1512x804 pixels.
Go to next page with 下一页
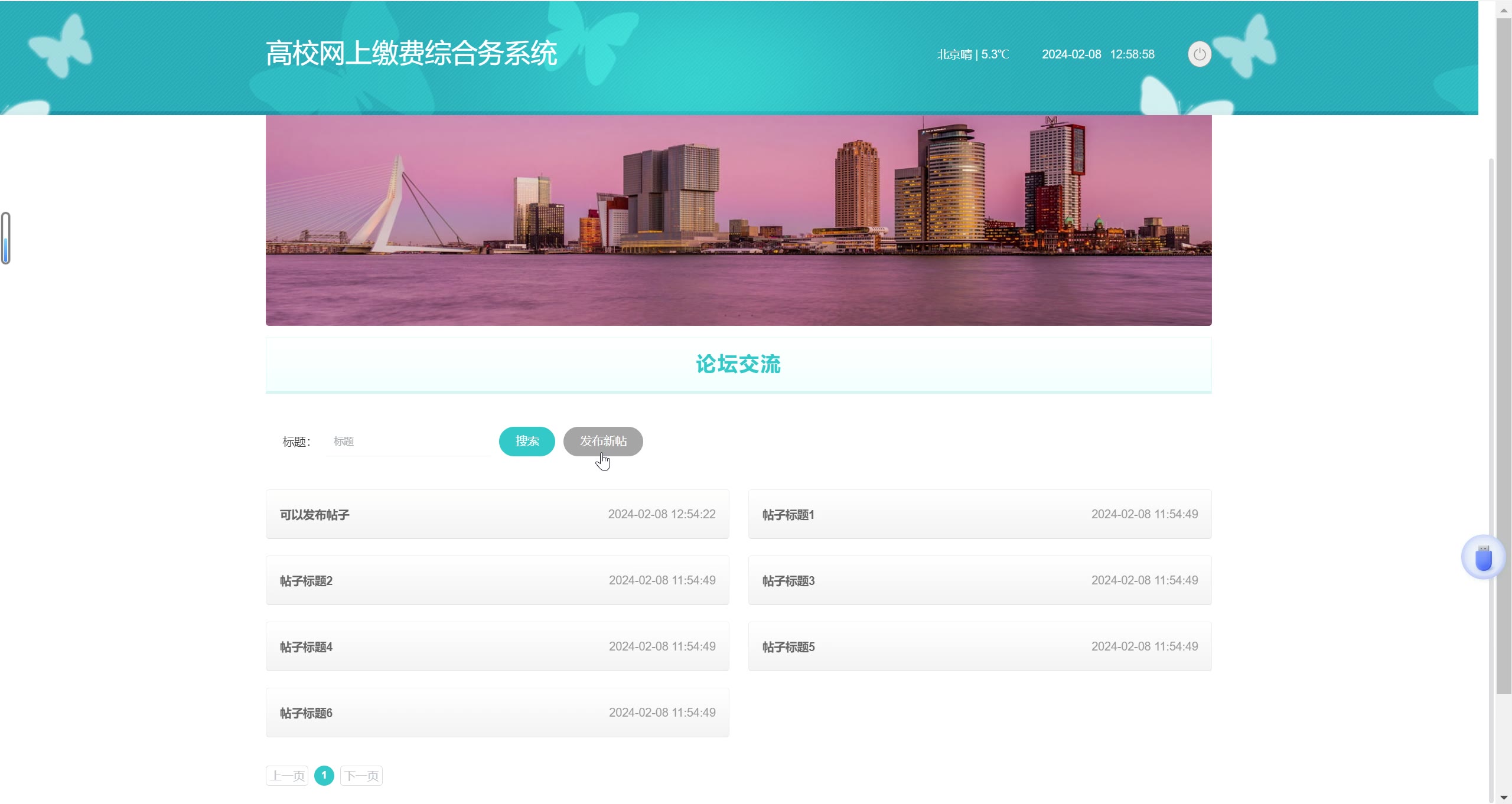point(361,776)
